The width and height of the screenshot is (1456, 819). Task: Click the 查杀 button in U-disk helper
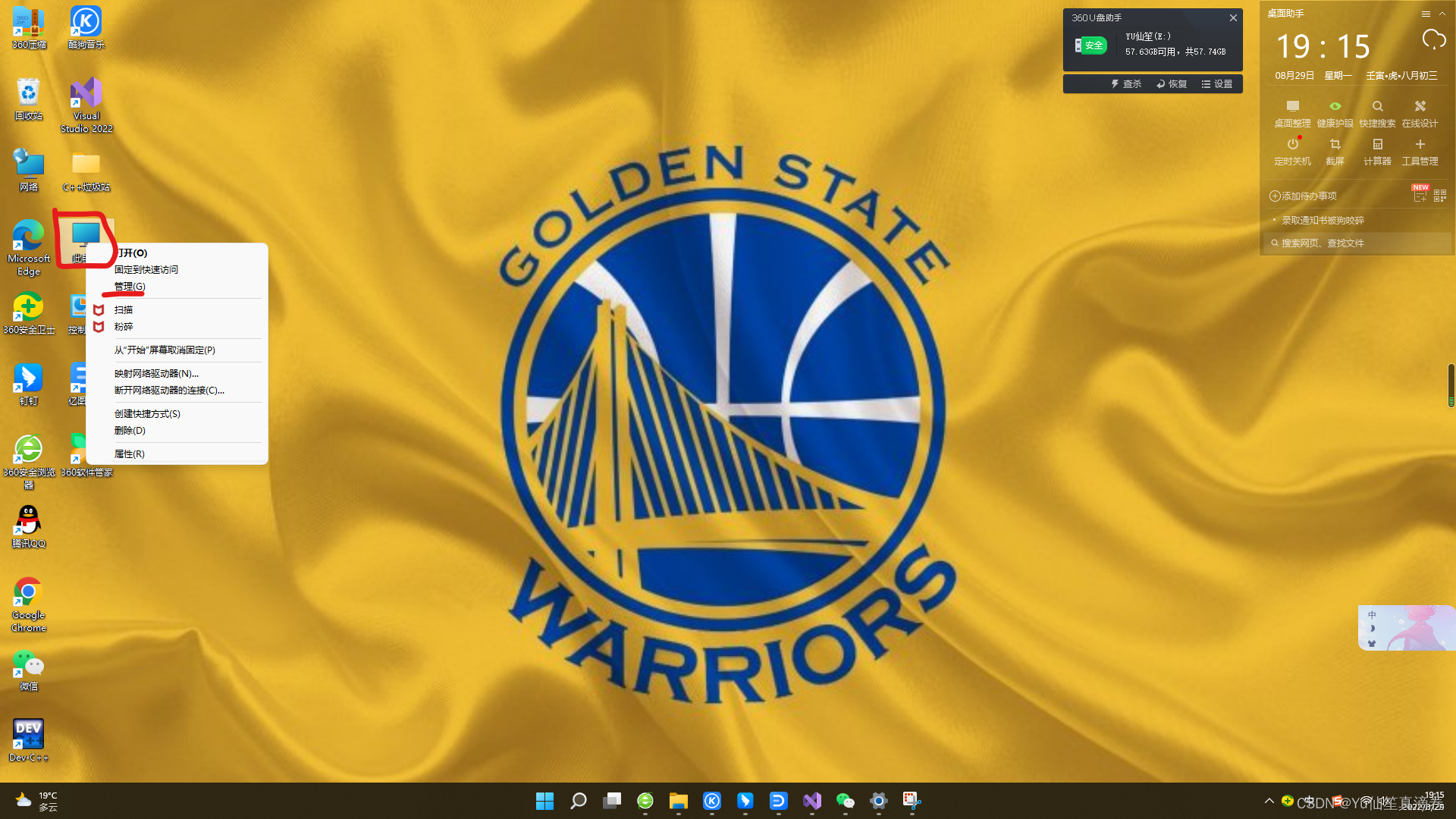[1126, 84]
